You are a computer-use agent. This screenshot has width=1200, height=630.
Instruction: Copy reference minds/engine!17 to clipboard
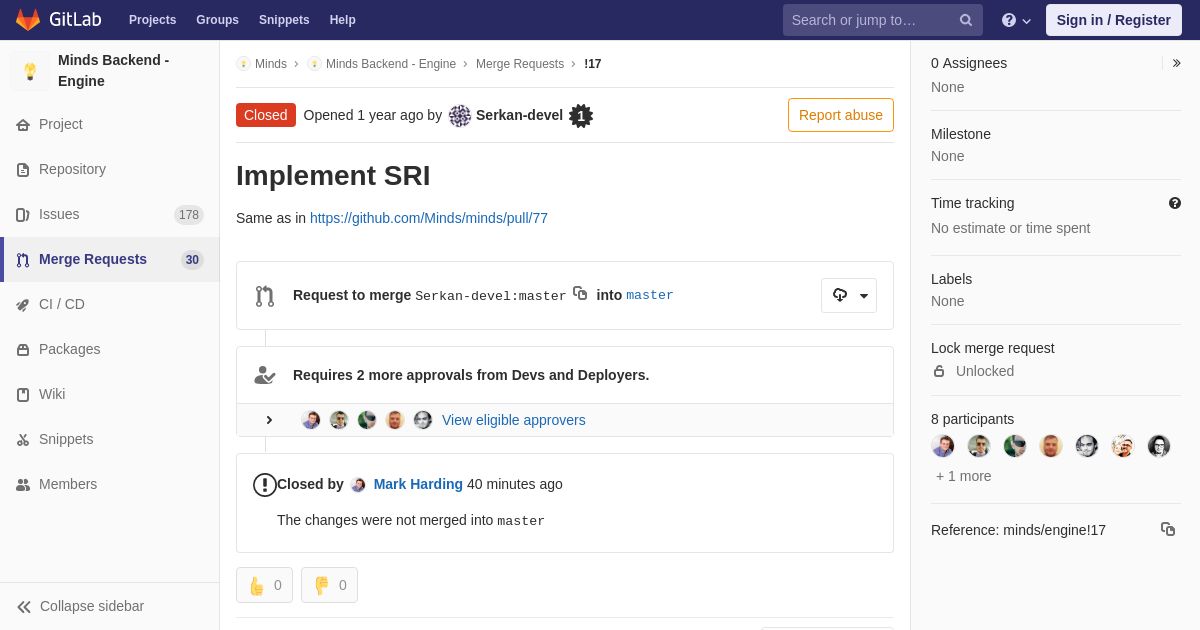click(1168, 529)
